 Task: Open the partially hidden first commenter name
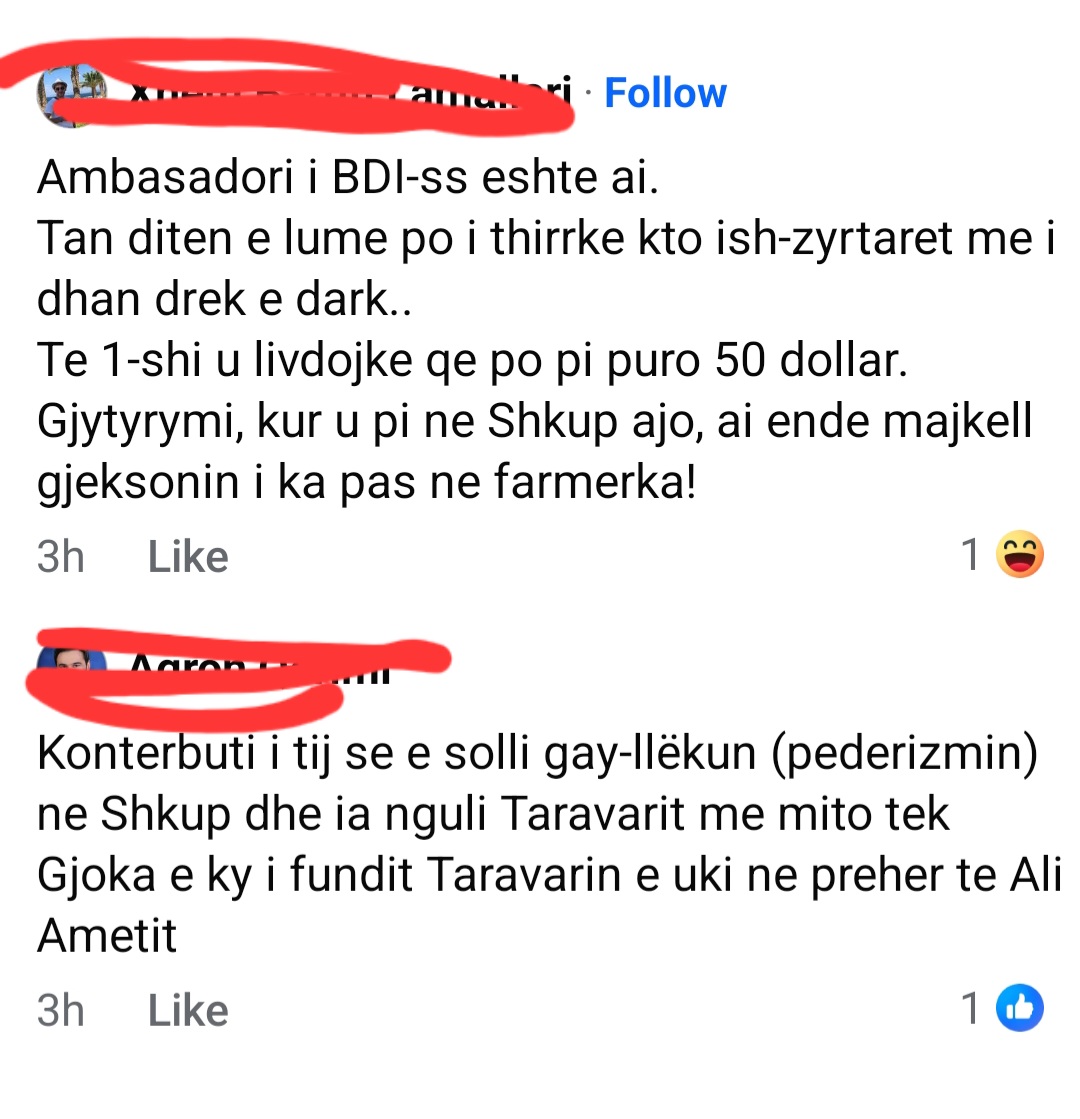pyautogui.click(x=351, y=93)
